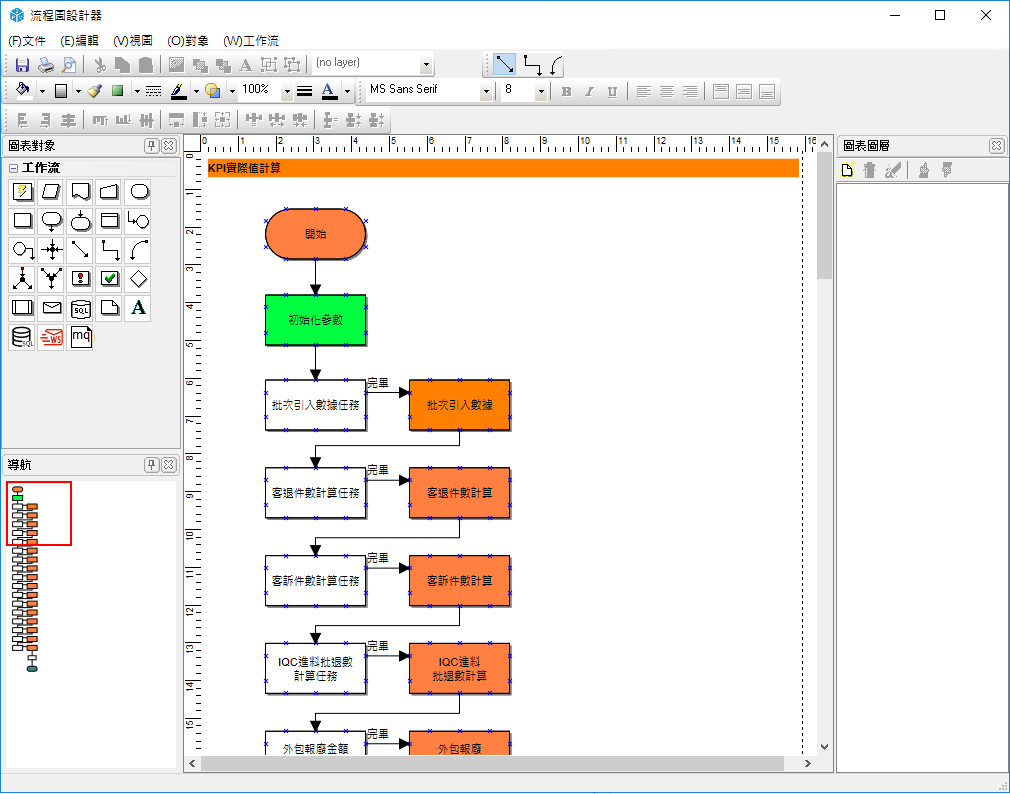Pin the 導航 panel
Image resolution: width=1010 pixels, height=794 pixels.
151,464
